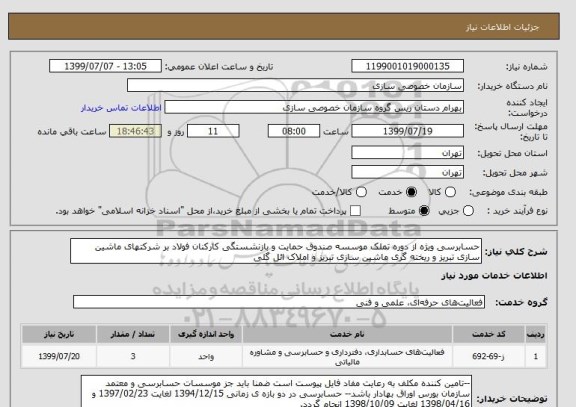576x407 pixels.
Task: Choose the متوسط purchase type radio
Action: (x=424, y=211)
